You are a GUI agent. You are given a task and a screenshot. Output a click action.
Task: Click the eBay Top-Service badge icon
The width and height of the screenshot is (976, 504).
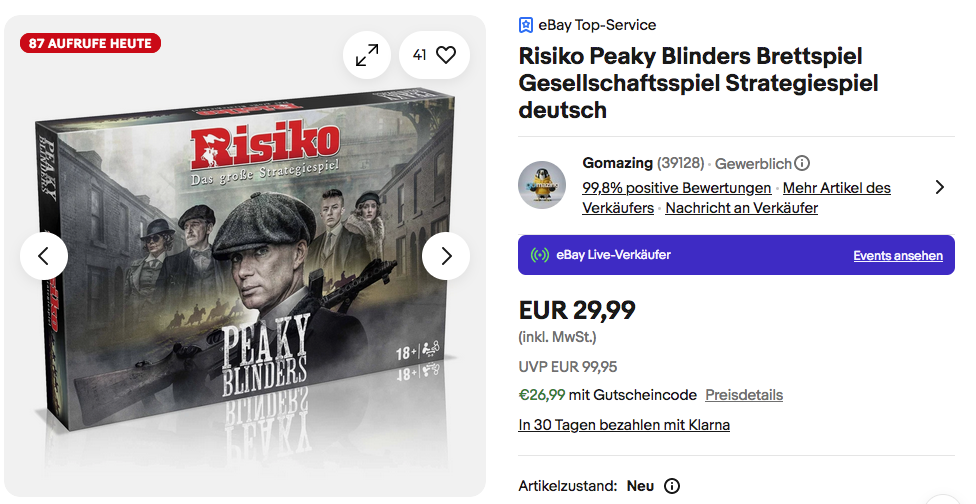click(526, 25)
